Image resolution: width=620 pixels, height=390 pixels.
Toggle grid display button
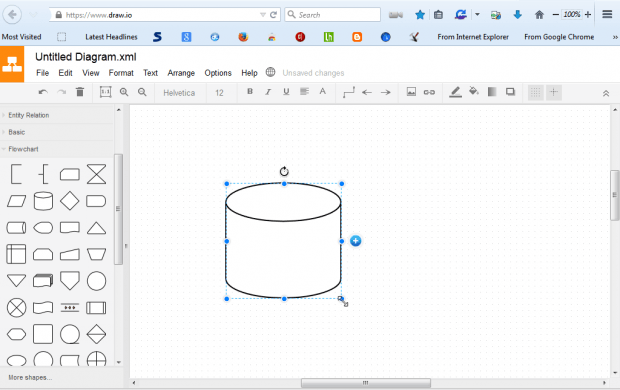click(x=535, y=93)
